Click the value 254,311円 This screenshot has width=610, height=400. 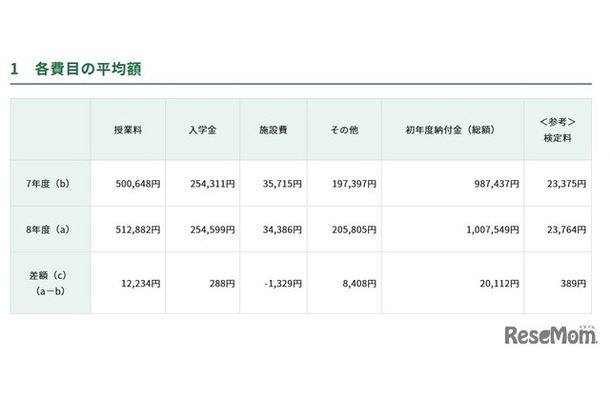212,184
